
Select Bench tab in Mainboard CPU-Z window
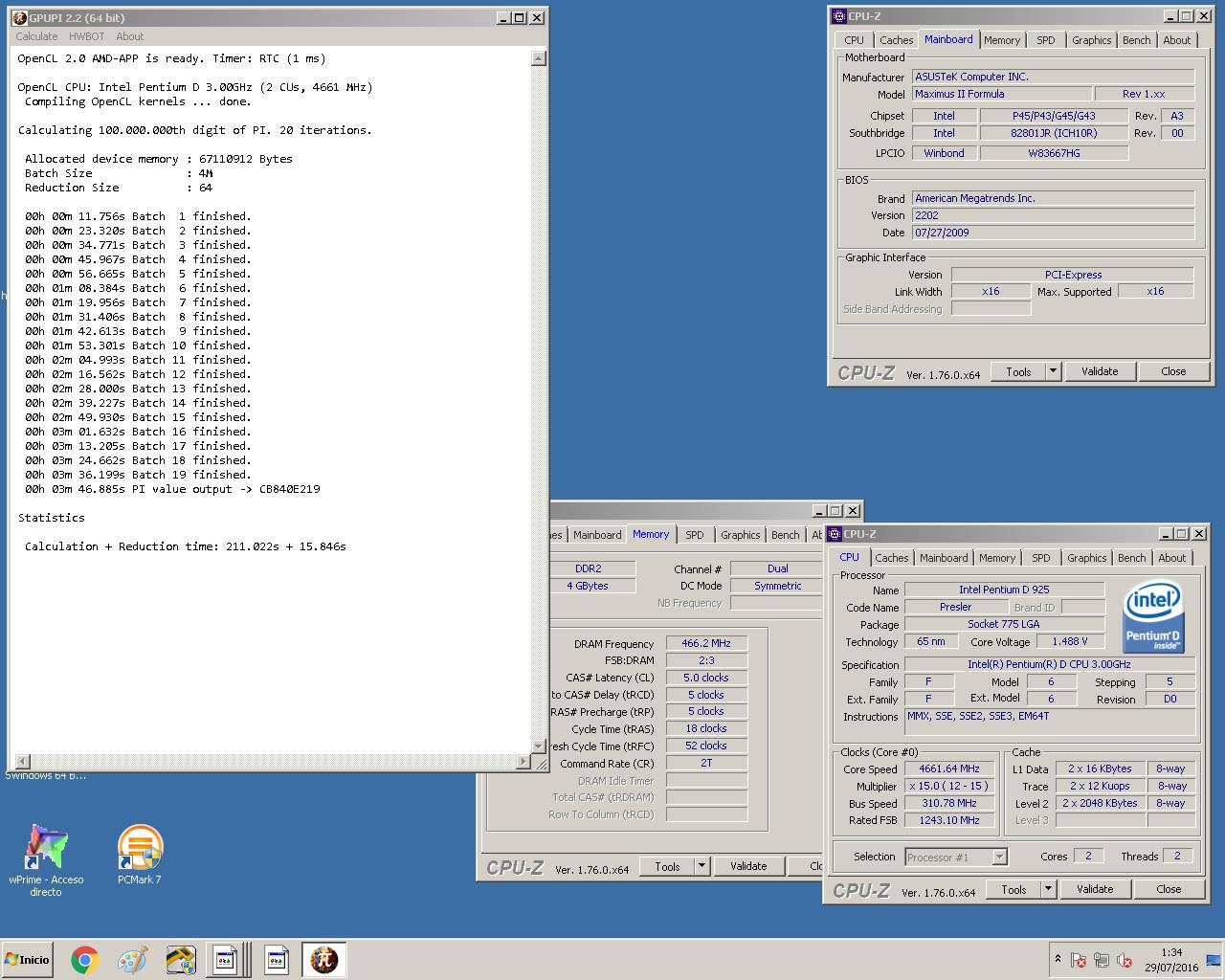tap(1136, 40)
